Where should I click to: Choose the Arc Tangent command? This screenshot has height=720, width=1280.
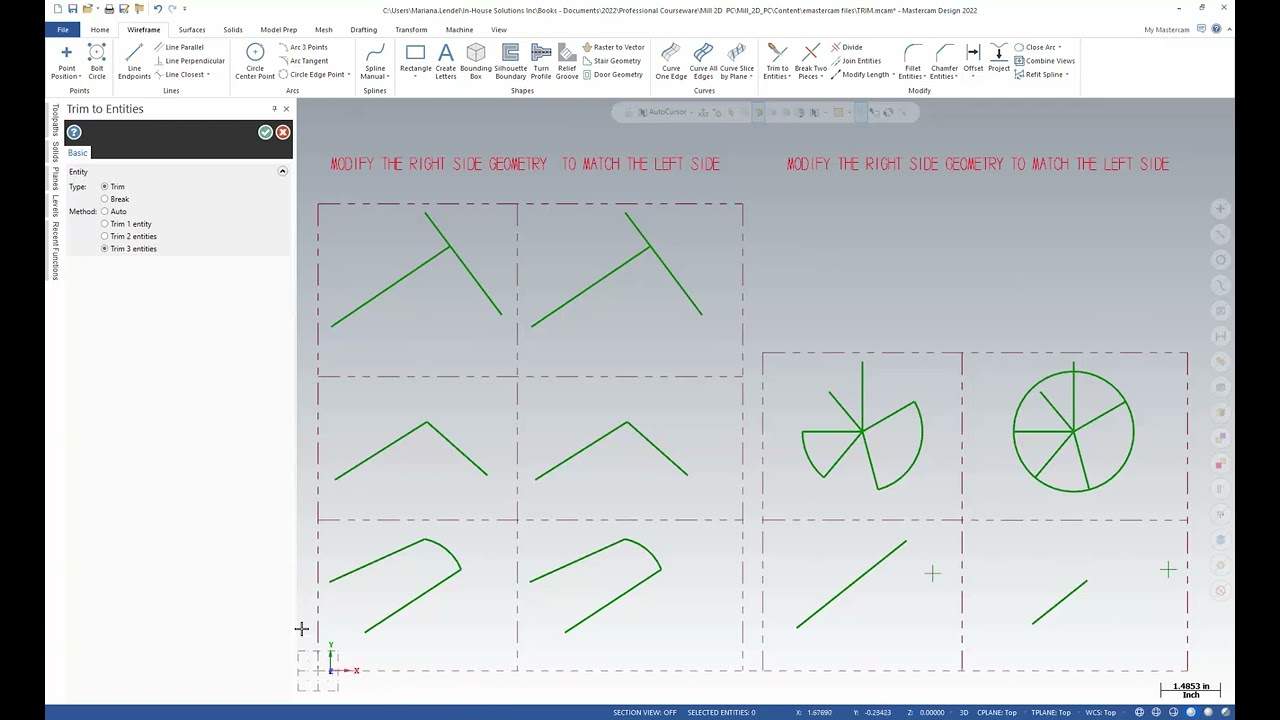coord(303,61)
